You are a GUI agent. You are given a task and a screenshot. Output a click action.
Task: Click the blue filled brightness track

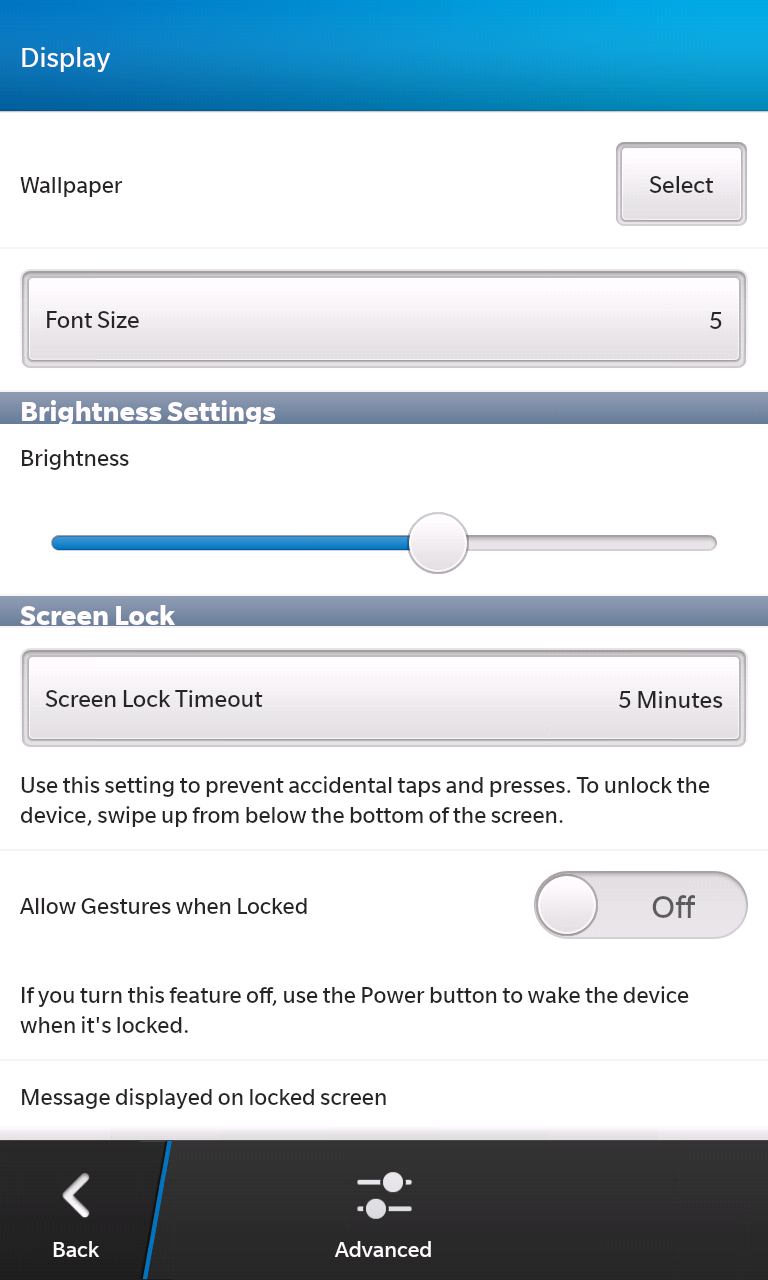click(x=230, y=543)
